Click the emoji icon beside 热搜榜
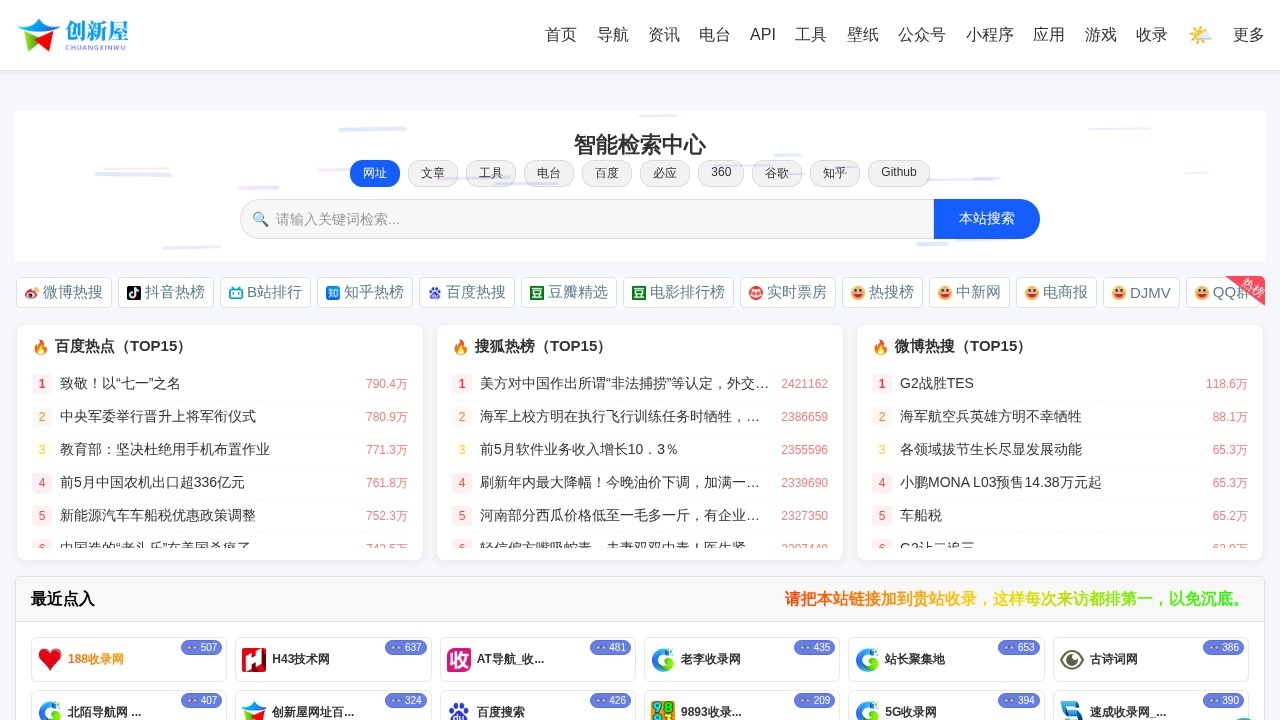Screen dimensions: 1280x720 [858, 293]
